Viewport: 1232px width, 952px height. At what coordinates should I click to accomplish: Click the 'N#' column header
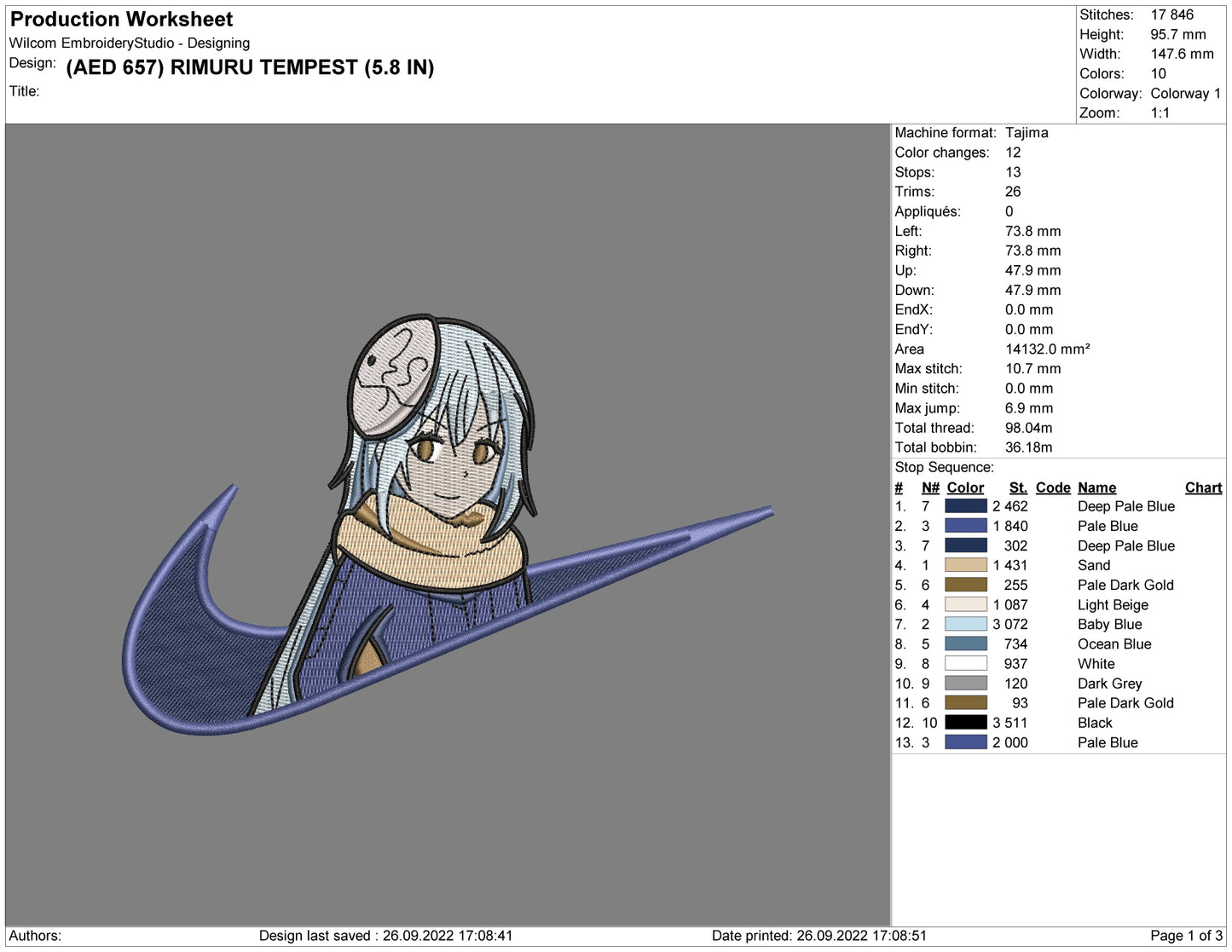[930, 488]
